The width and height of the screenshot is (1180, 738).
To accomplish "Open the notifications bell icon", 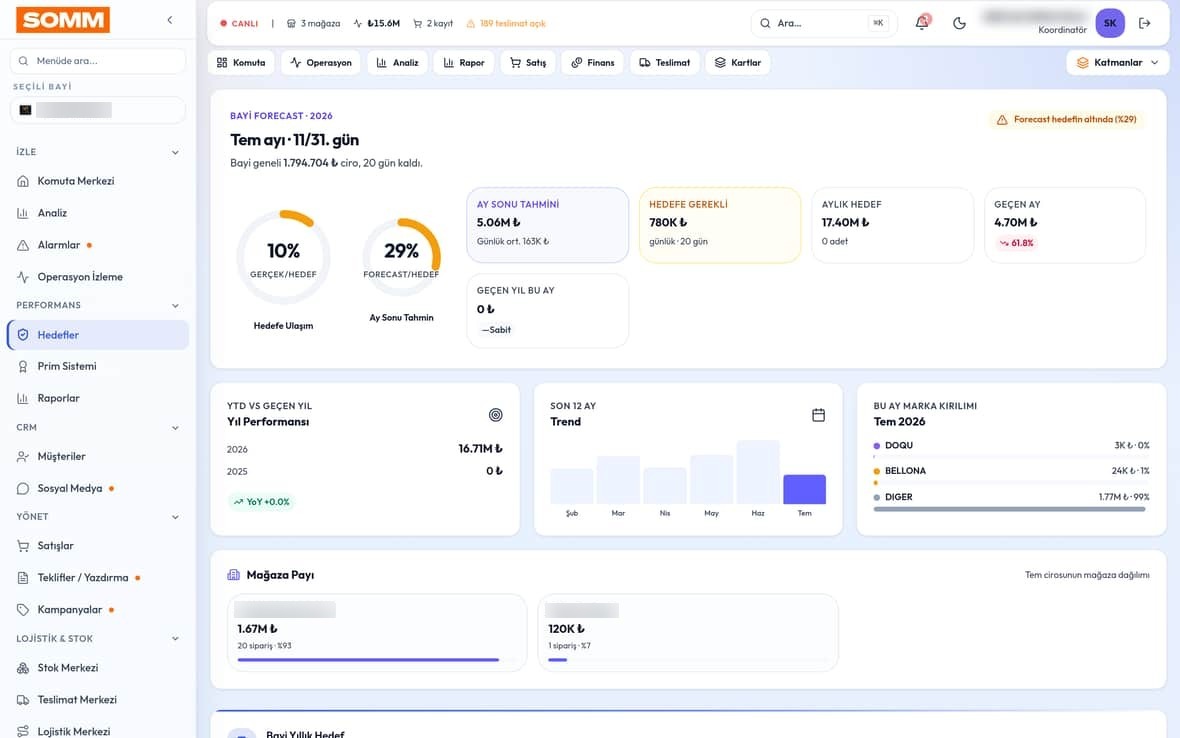I will pyautogui.click(x=922, y=23).
